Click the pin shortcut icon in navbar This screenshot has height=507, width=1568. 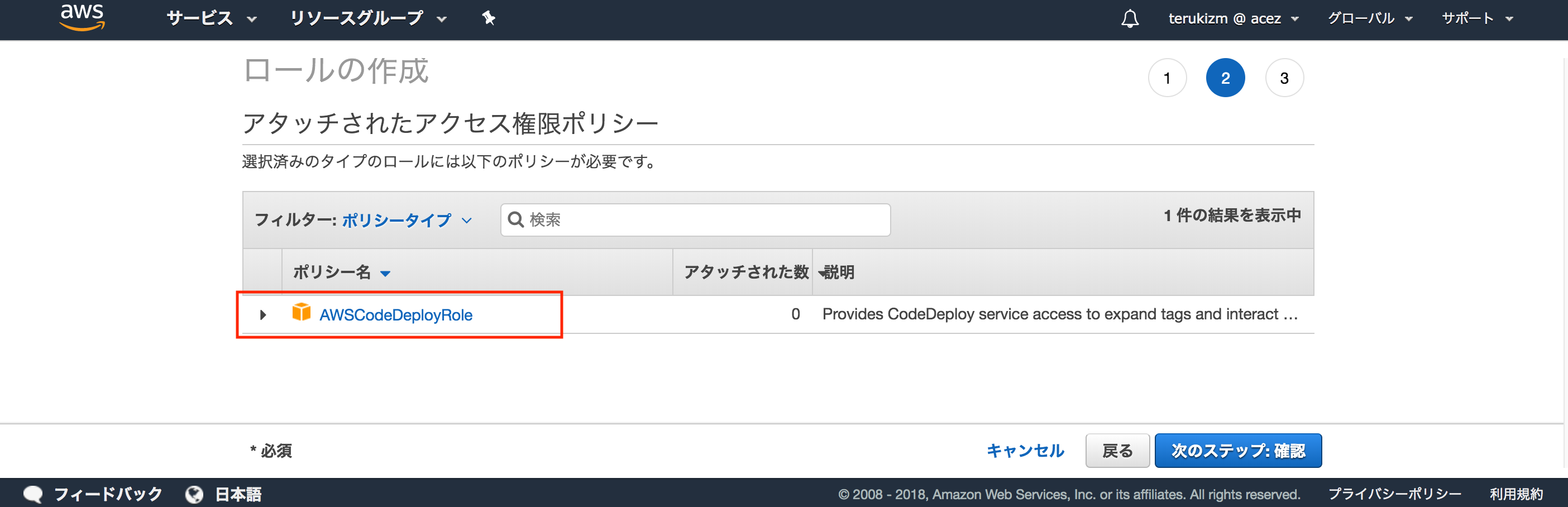(488, 18)
